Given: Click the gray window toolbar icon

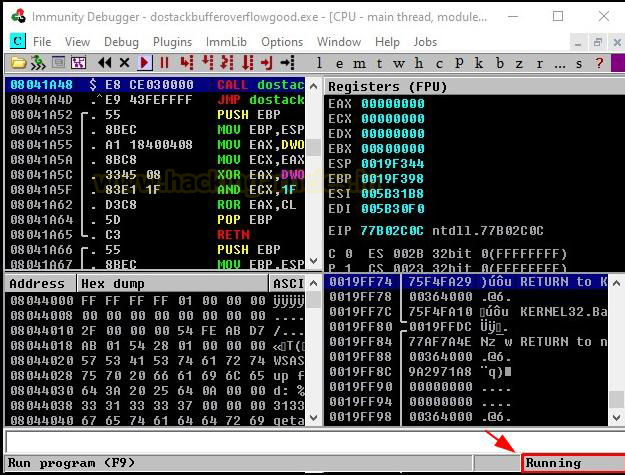Looking at the screenshot, I should click(58, 63).
